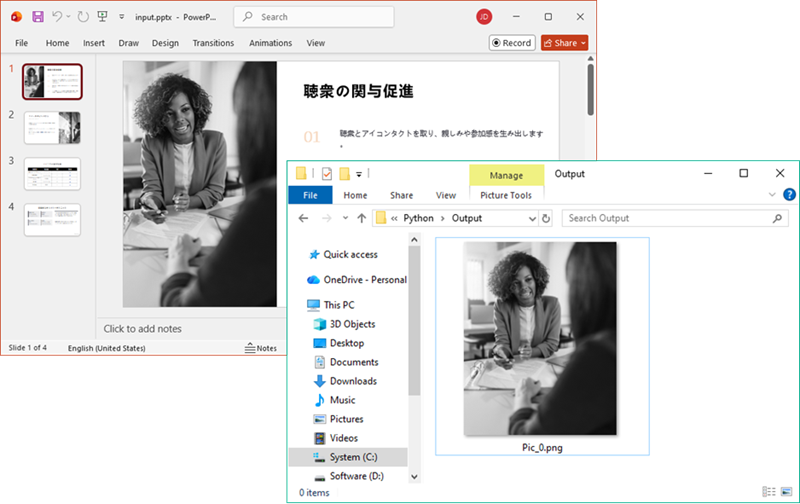The width and height of the screenshot is (800, 504).
Task: Open Downloads folder
Action: [345, 381]
